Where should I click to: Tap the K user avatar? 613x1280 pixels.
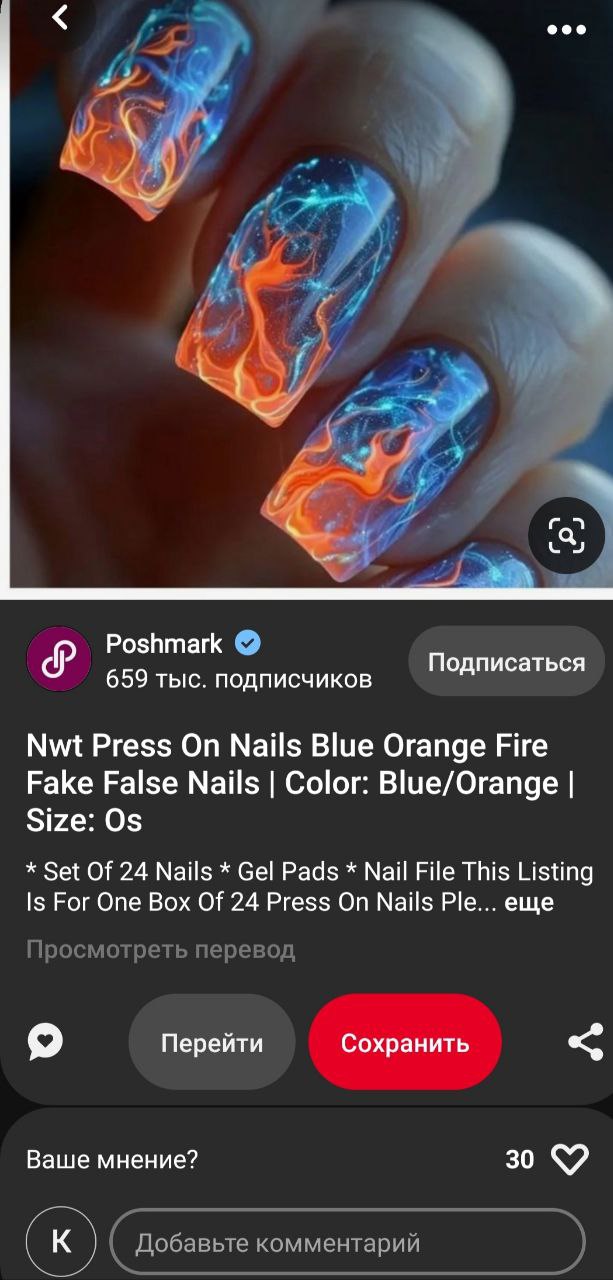tap(61, 1242)
